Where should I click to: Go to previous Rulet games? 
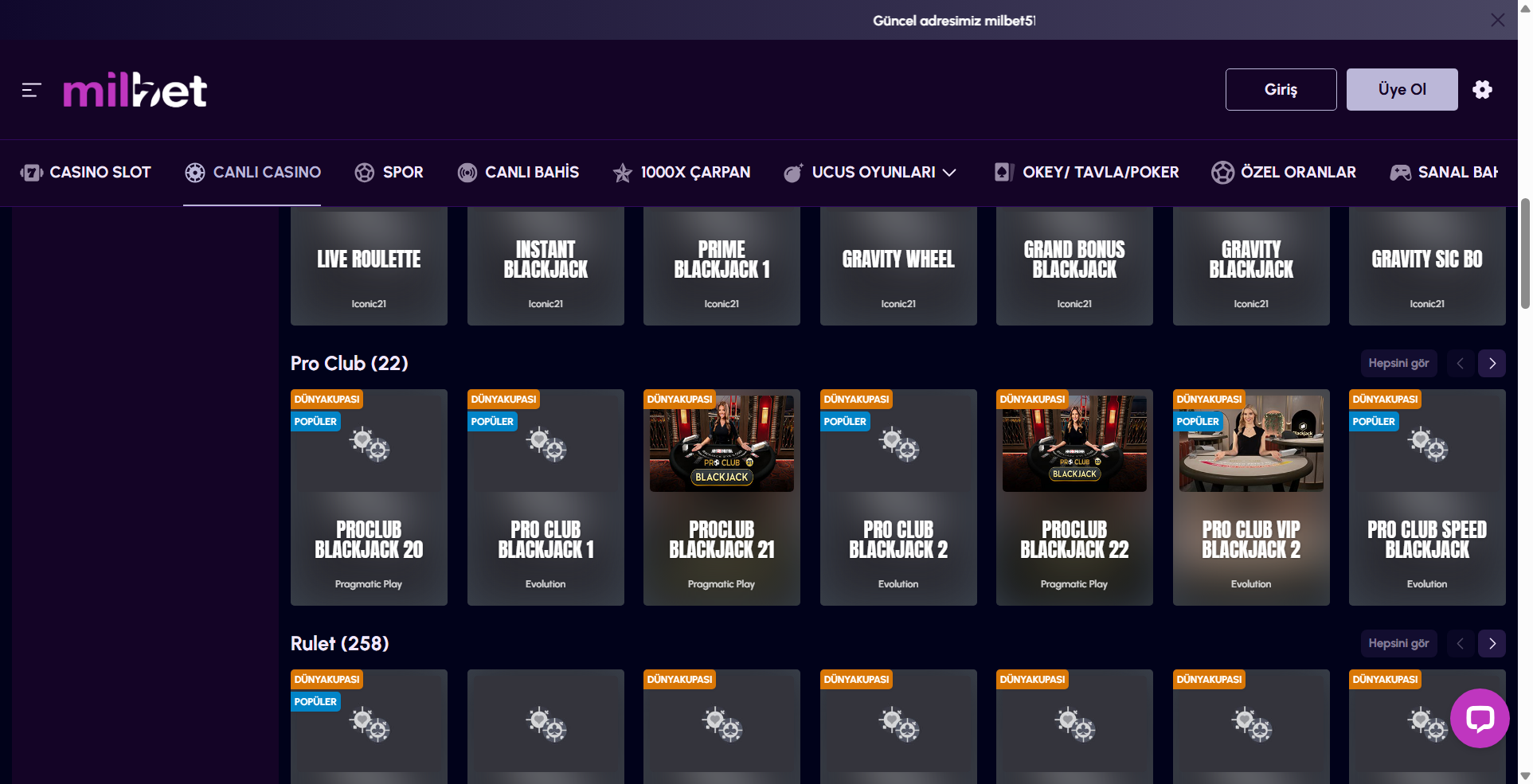1461,643
